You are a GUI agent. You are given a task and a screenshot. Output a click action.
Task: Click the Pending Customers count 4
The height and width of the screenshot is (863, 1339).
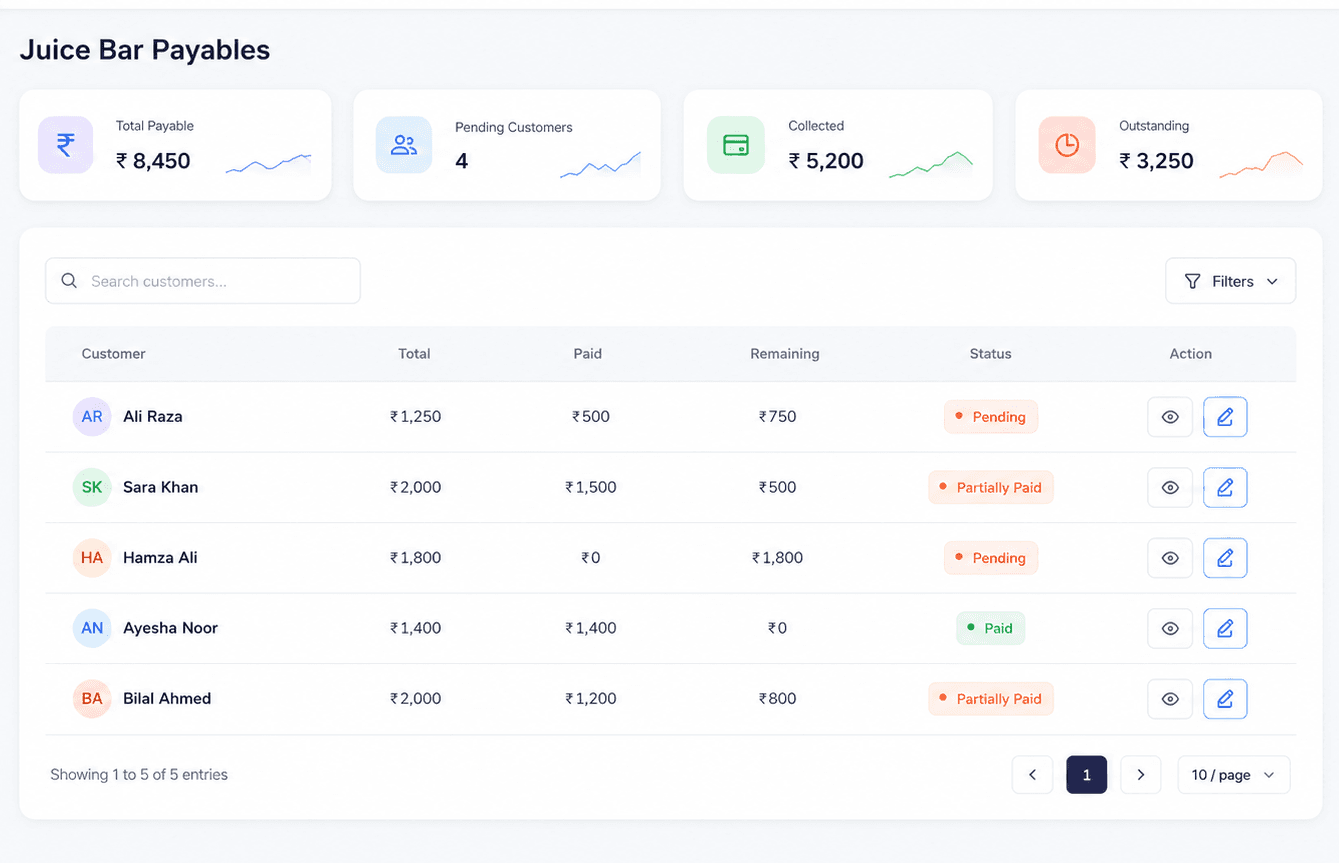pos(462,162)
